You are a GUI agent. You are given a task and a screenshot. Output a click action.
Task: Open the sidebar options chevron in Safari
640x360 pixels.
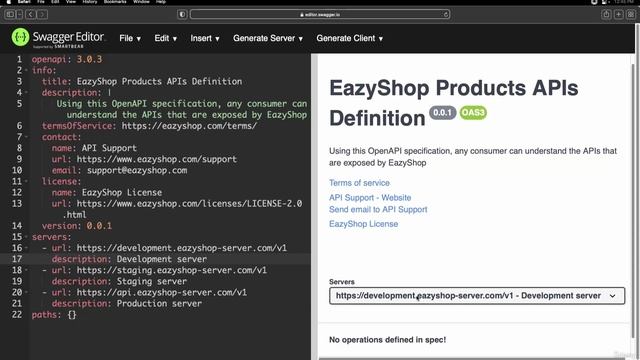(20, 15)
